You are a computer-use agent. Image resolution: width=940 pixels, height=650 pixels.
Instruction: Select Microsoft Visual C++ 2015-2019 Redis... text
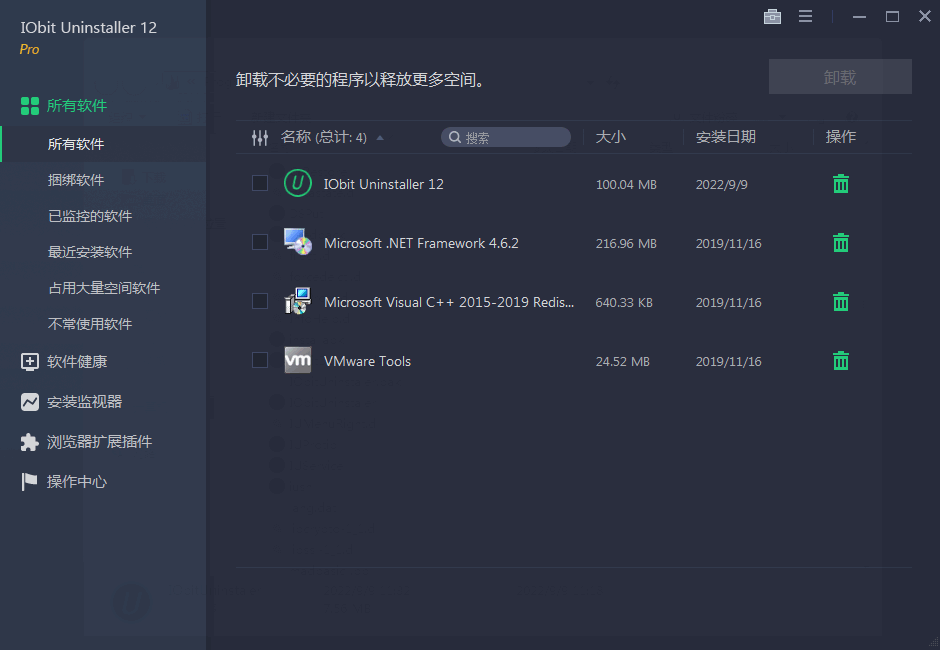(449, 302)
